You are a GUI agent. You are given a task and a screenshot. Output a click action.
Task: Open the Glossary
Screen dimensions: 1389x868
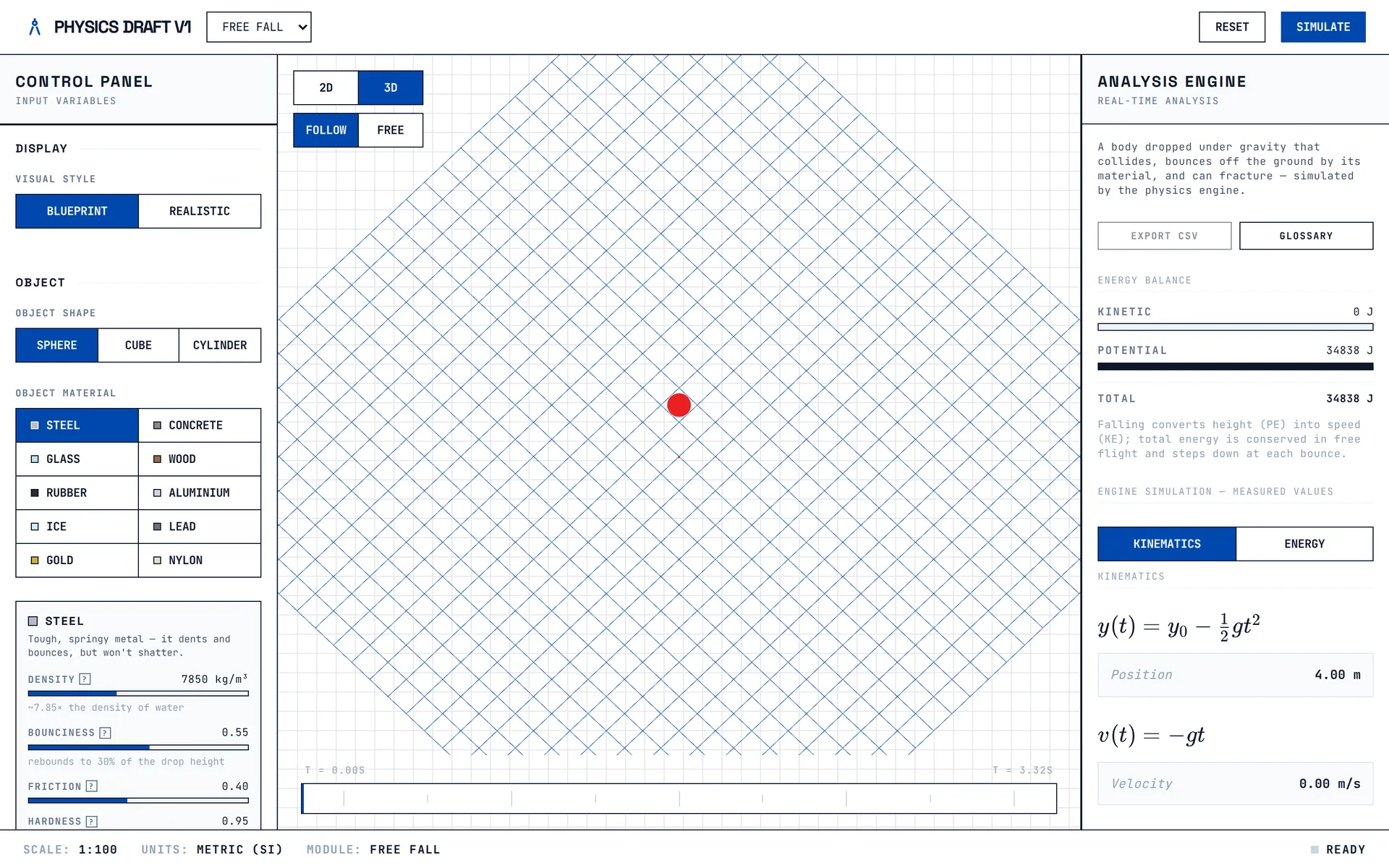coord(1306,236)
